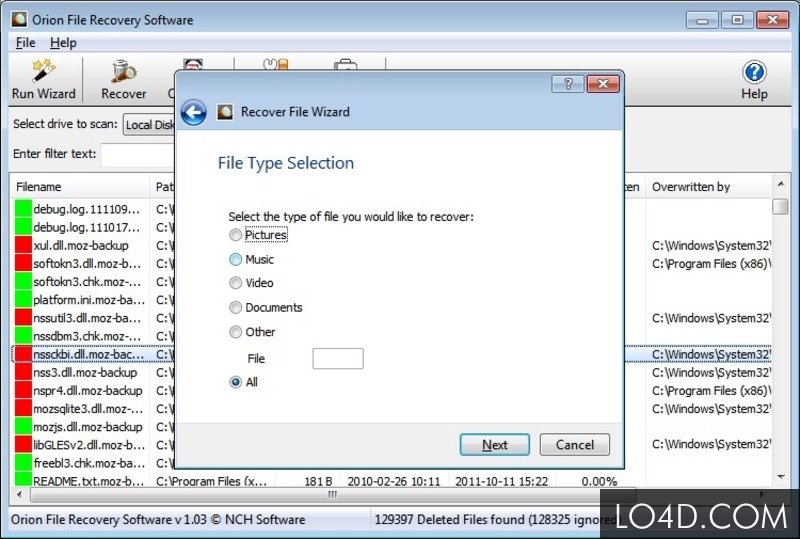Click the green status box for mozjs.dll.moz-backup
This screenshot has height=539, width=800.
[x=23, y=427]
